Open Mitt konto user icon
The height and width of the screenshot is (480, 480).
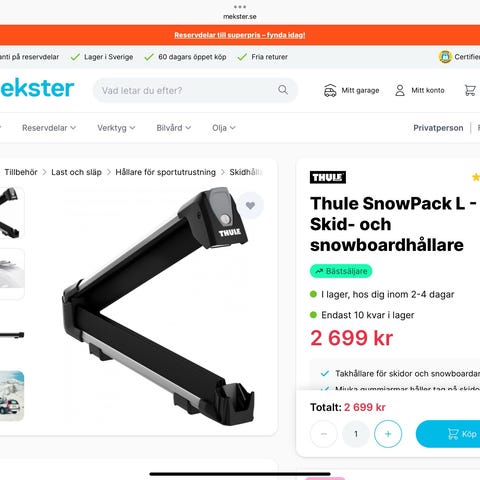pos(400,90)
